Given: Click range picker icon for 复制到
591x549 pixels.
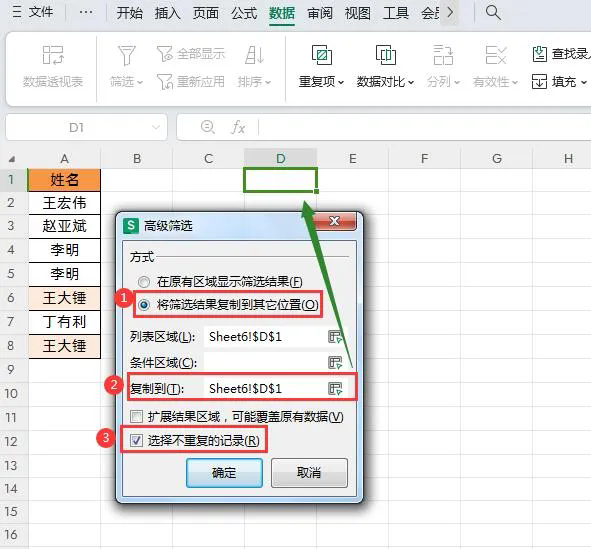Looking at the screenshot, I should click(x=335, y=388).
